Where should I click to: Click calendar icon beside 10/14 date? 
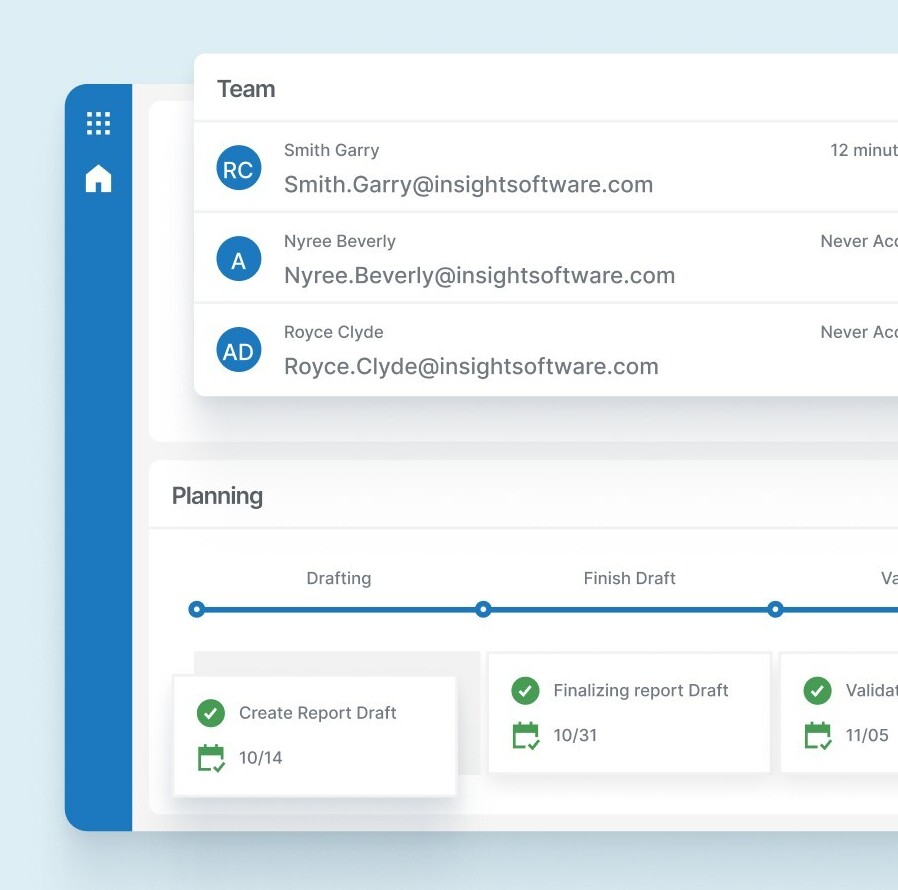(211, 758)
